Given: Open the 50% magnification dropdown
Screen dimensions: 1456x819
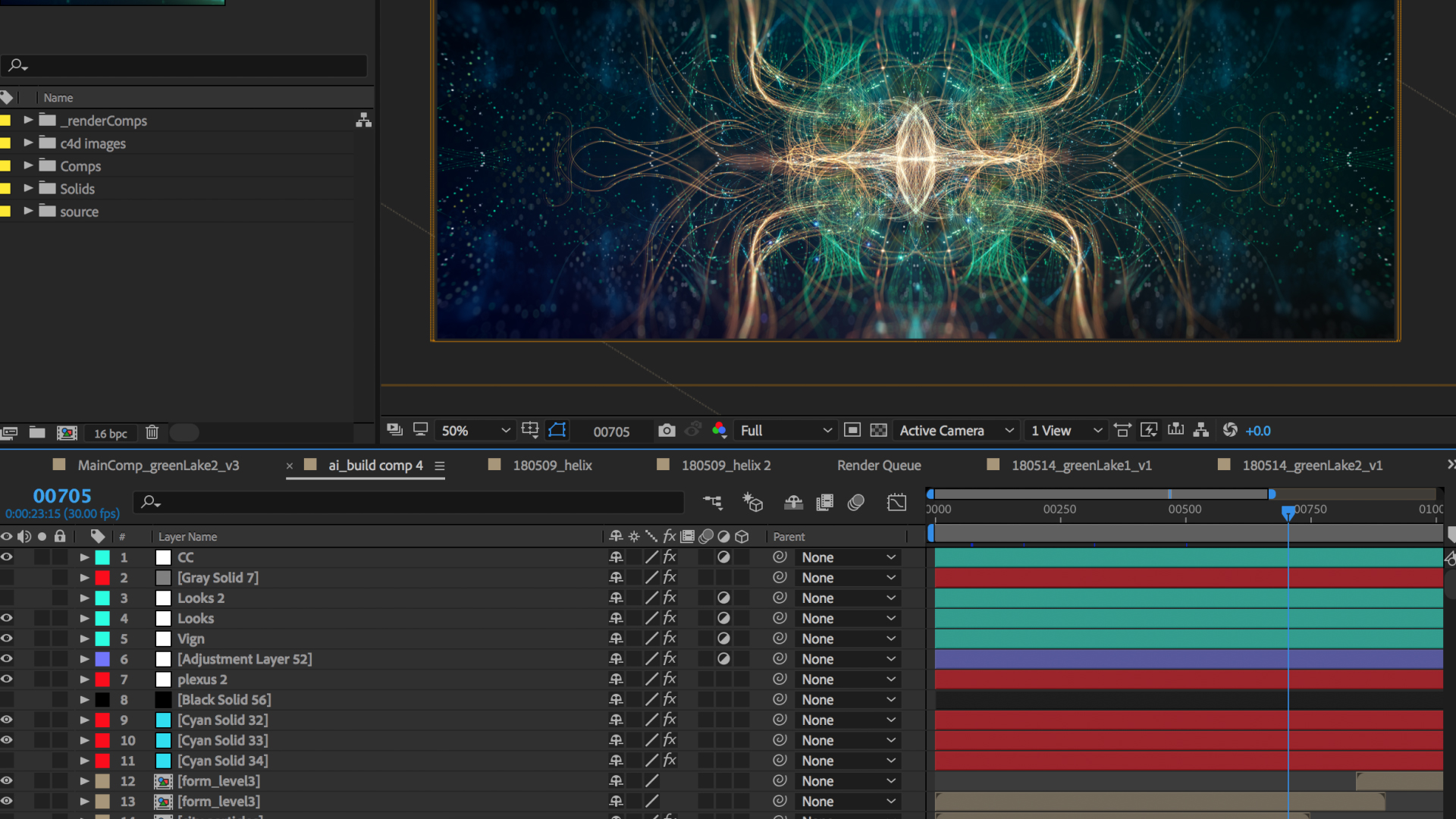Looking at the screenshot, I should 475,431.
